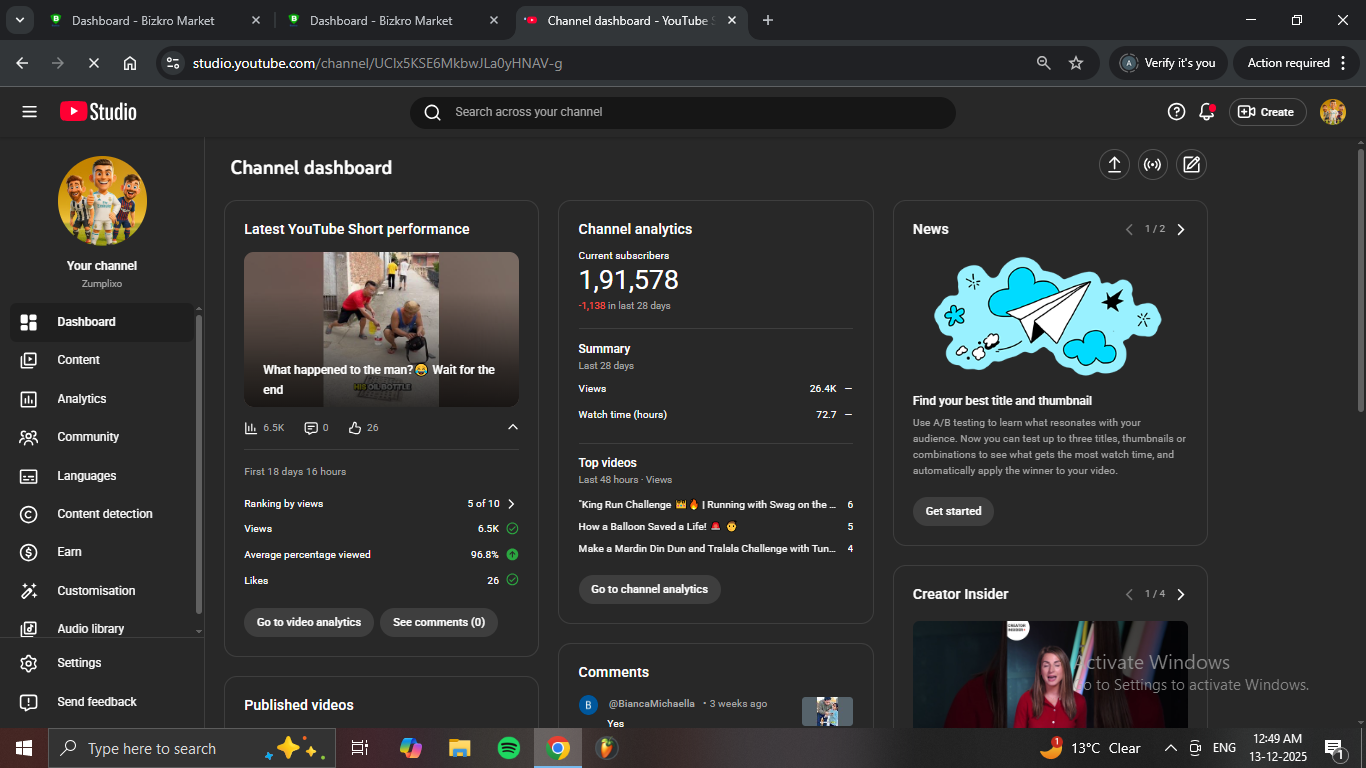Click the Go live broadcast icon
This screenshot has width=1366, height=768.
(x=1153, y=165)
